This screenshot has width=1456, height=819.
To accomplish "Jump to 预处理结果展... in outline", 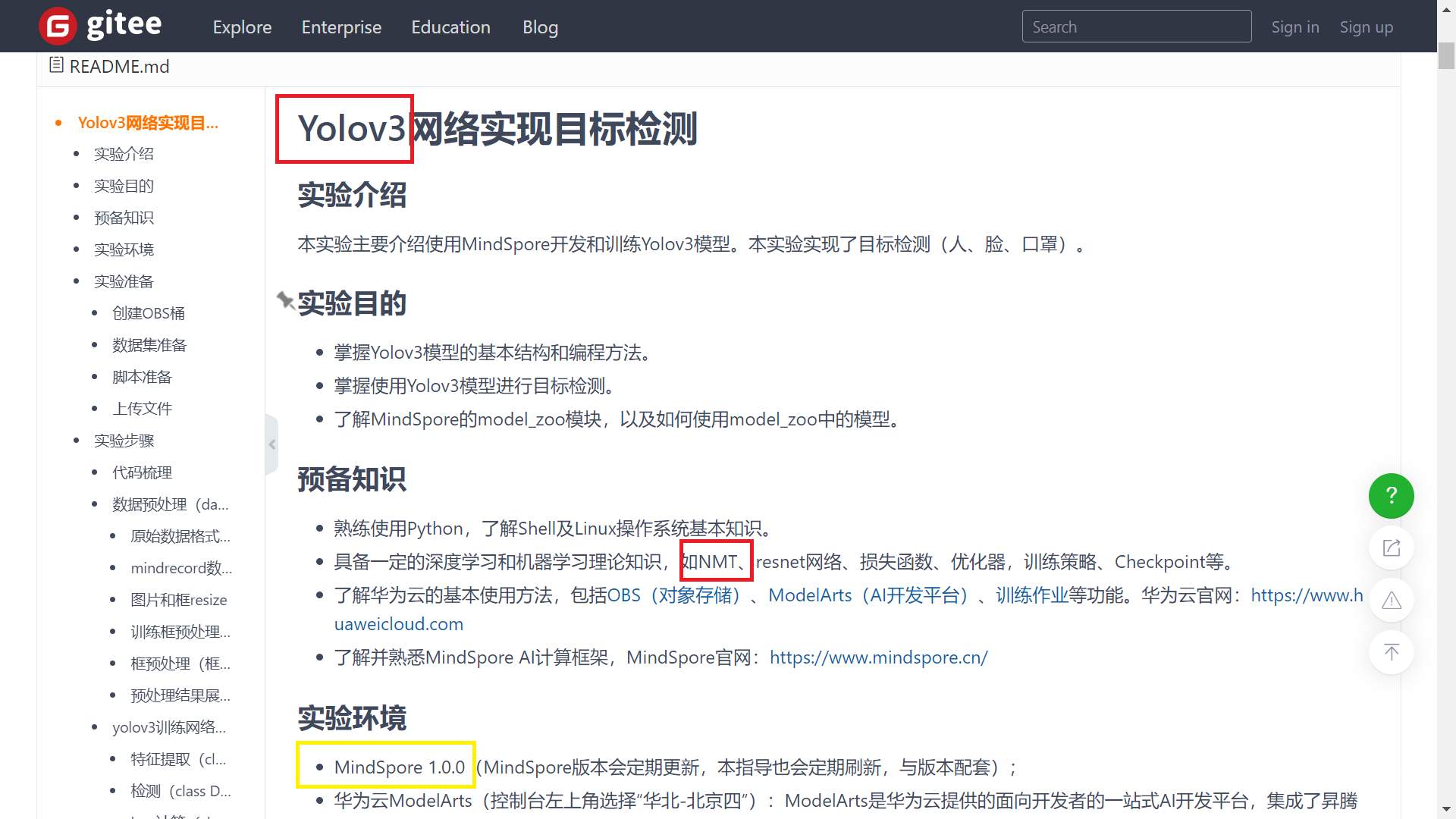I will coord(180,696).
